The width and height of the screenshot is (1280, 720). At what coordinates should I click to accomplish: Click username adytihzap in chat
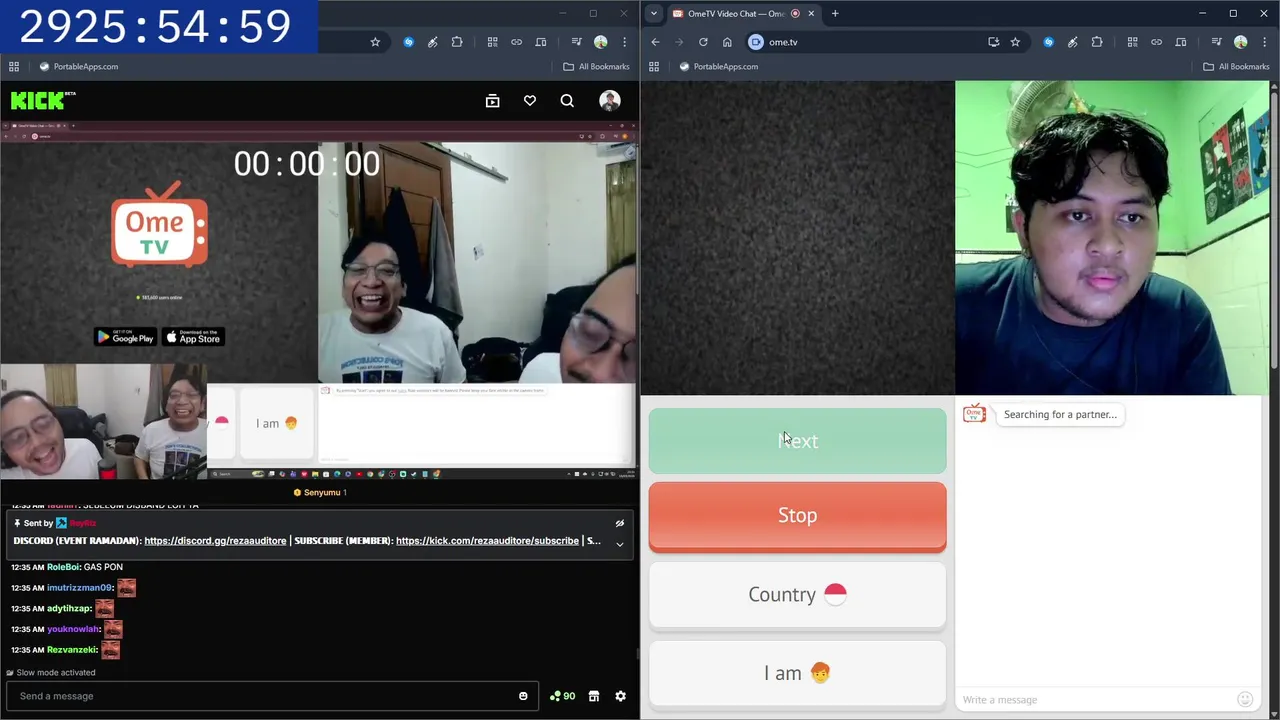coord(68,609)
